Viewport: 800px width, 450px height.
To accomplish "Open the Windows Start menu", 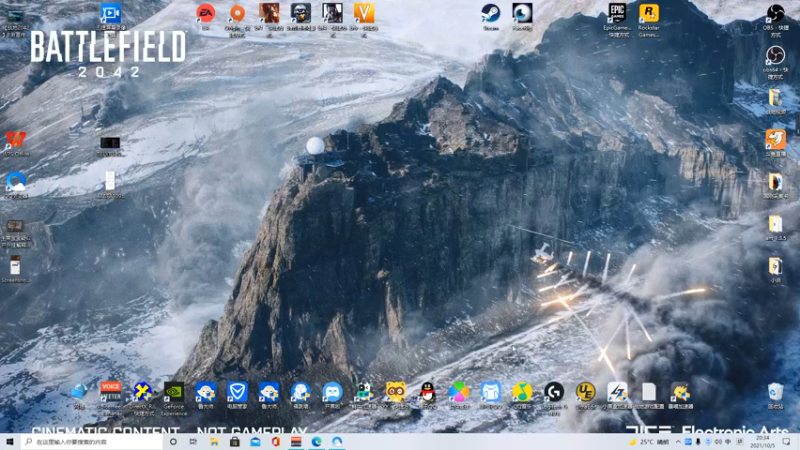I will [9, 442].
